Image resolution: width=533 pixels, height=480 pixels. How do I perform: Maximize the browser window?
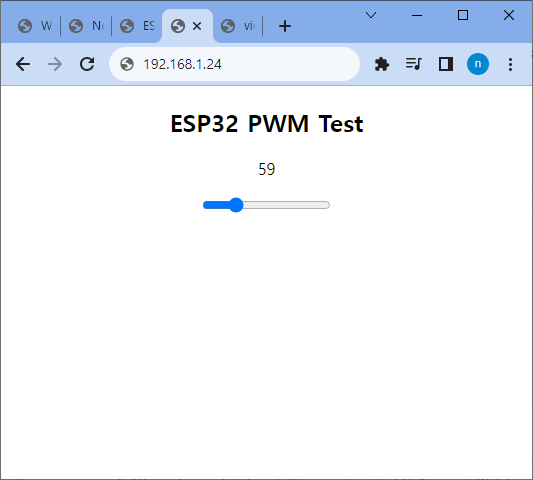click(x=463, y=15)
